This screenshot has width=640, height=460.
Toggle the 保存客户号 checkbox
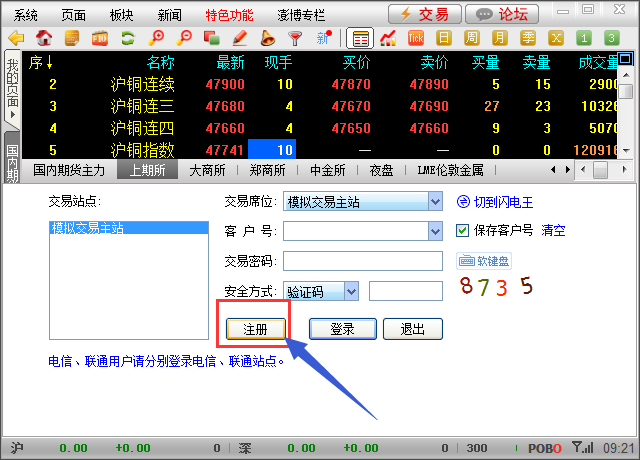pyautogui.click(x=462, y=231)
